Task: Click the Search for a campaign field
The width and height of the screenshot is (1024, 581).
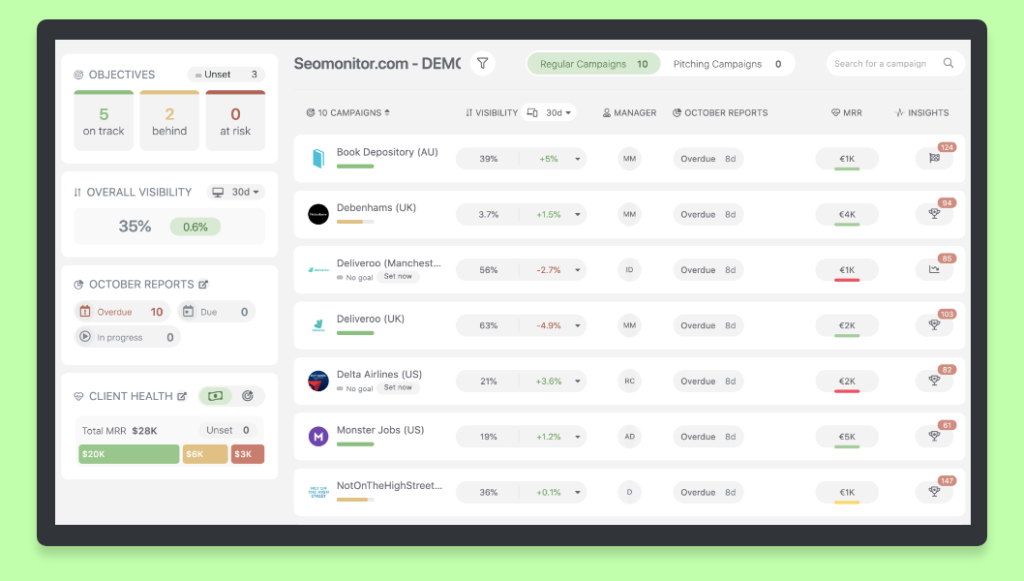Action: [884, 64]
